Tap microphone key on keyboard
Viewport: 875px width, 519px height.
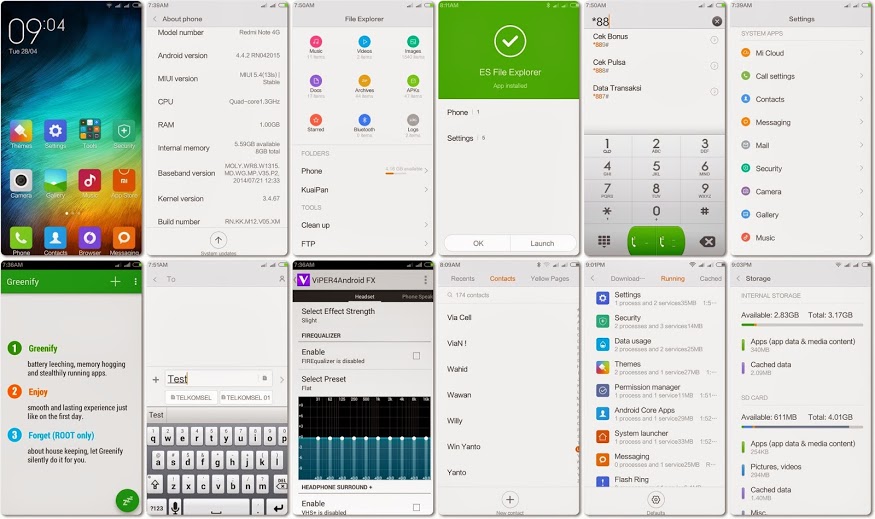pos(175,507)
